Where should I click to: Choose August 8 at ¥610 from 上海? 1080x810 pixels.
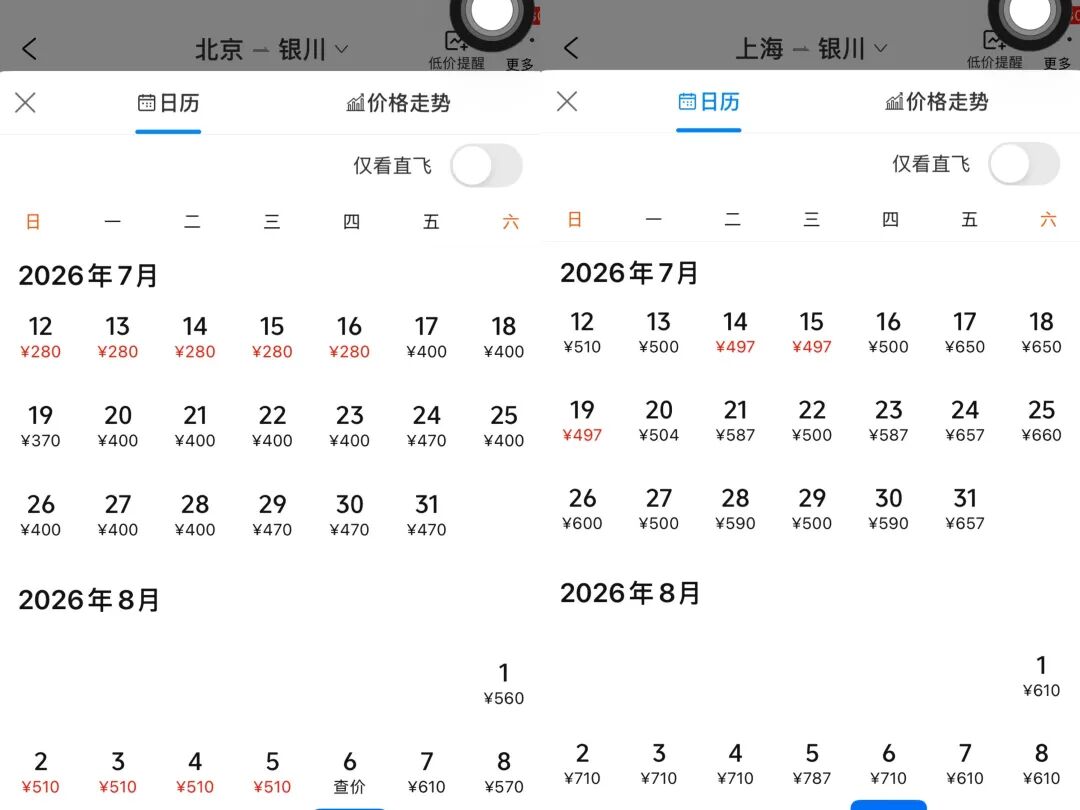[x=1041, y=765]
